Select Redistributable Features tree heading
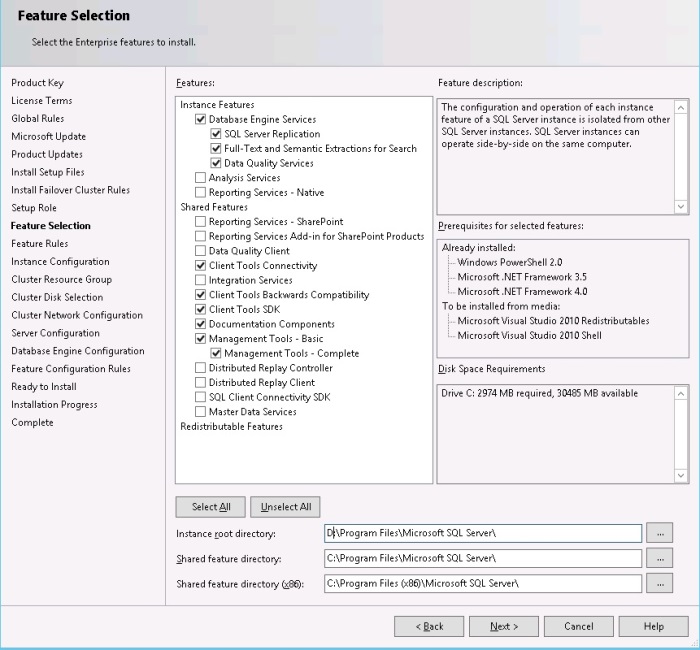Screen dimensions: 700x650 point(231,427)
